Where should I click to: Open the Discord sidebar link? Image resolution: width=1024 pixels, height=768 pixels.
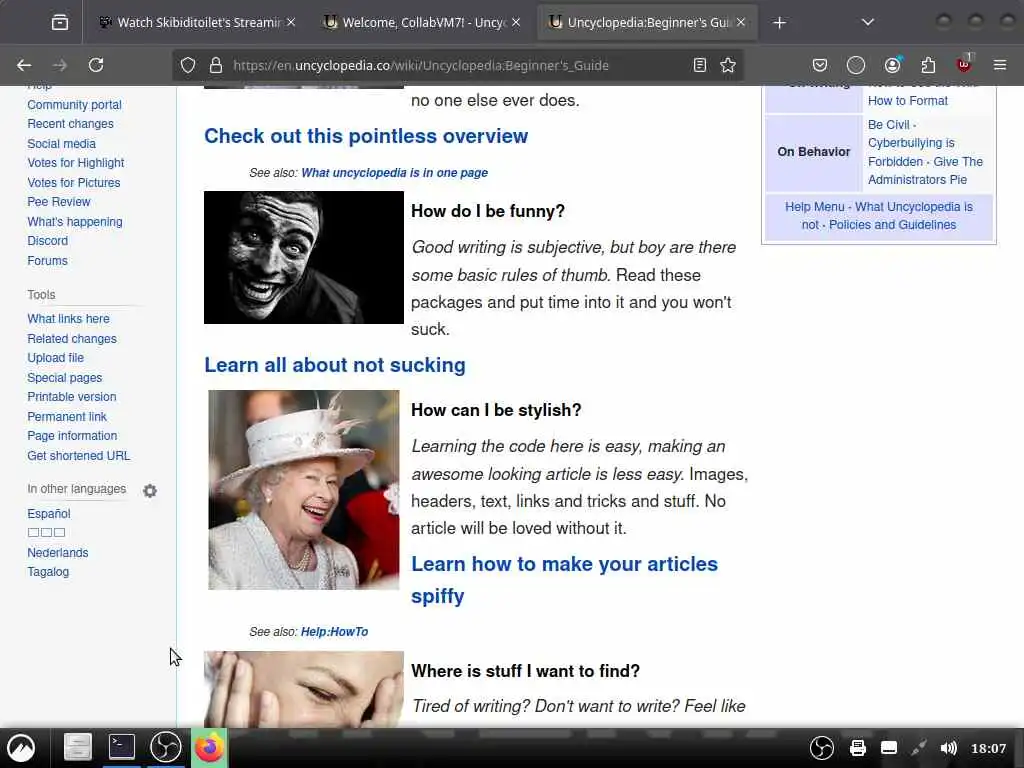(x=48, y=240)
